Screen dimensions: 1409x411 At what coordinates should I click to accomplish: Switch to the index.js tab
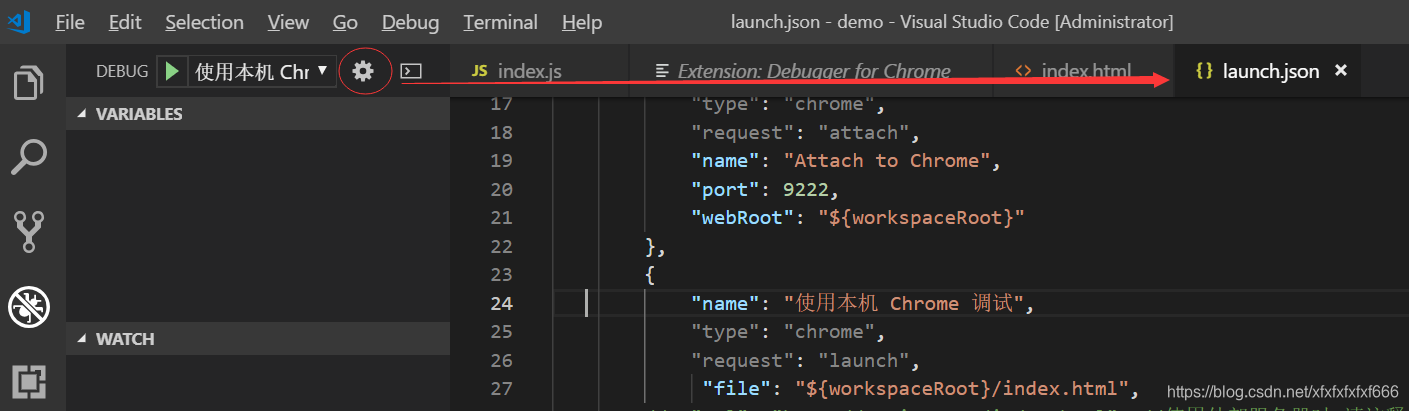(539, 71)
